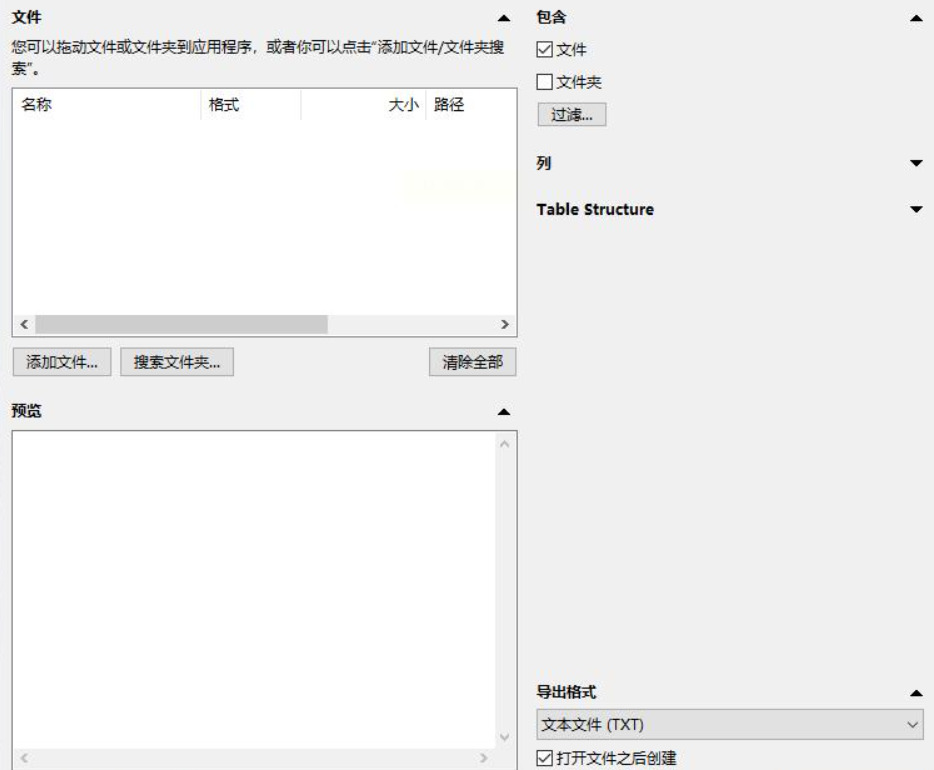Image resolution: width=934 pixels, height=770 pixels.
Task: Collapse the 文件 section arrow
Action: (x=503, y=18)
